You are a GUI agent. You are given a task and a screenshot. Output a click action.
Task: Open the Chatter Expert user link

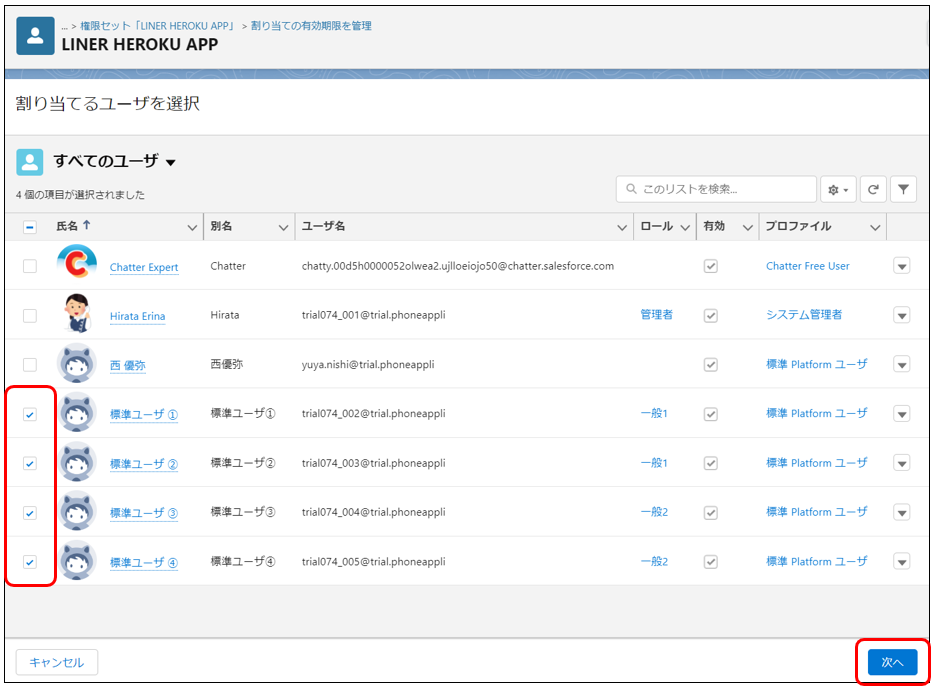click(144, 267)
